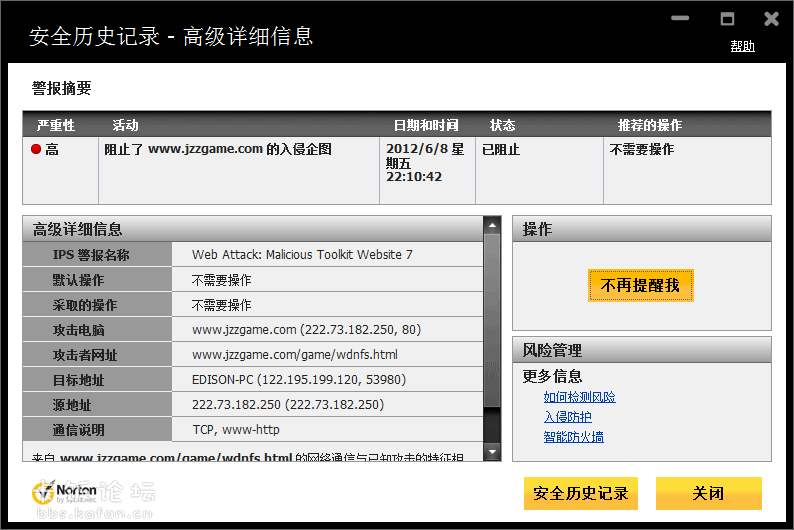This screenshot has width=794, height=530.
Task: Sort by the 严重性 column header
Action: click(56, 125)
